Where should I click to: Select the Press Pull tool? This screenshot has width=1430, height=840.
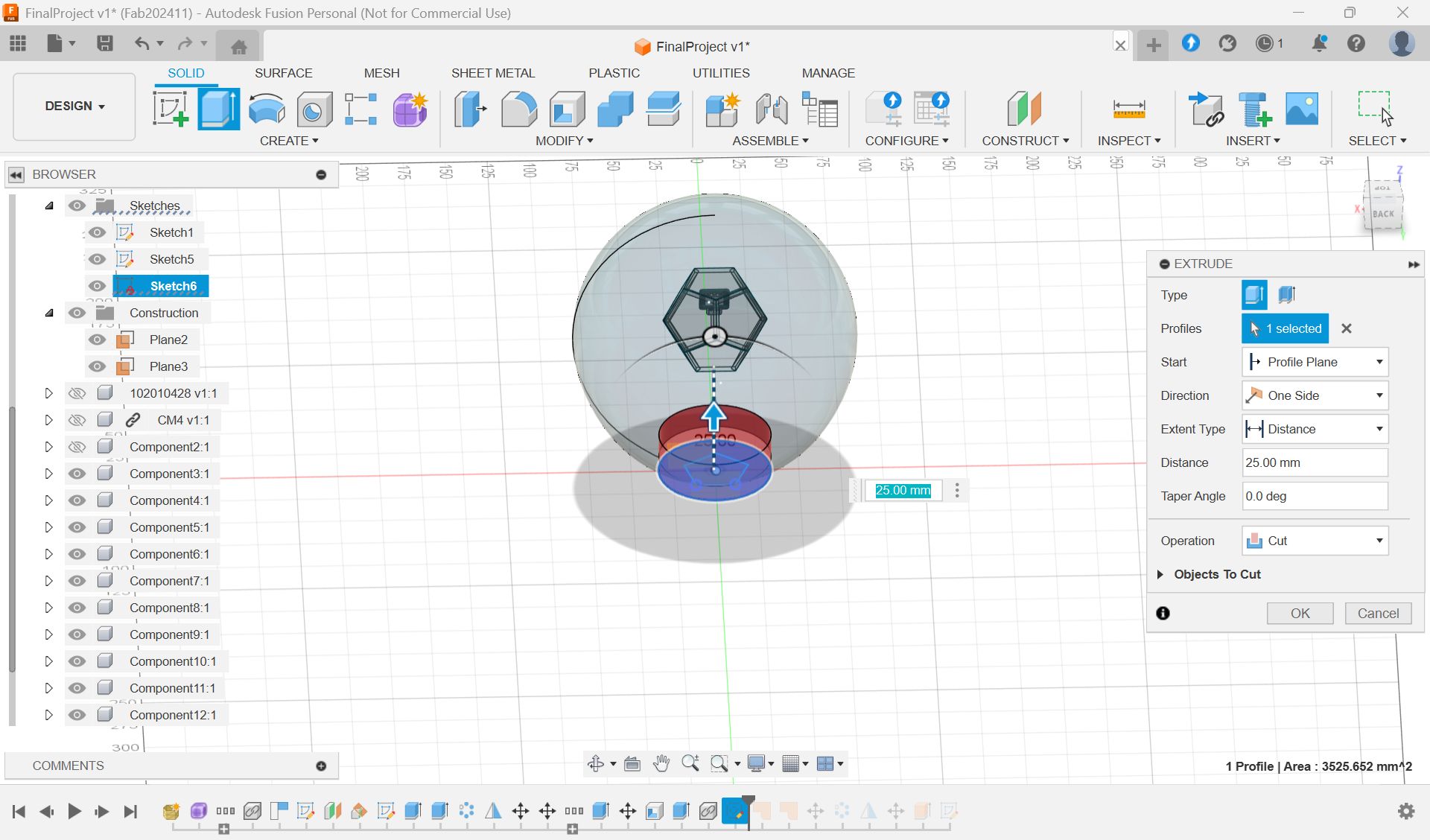coord(470,109)
